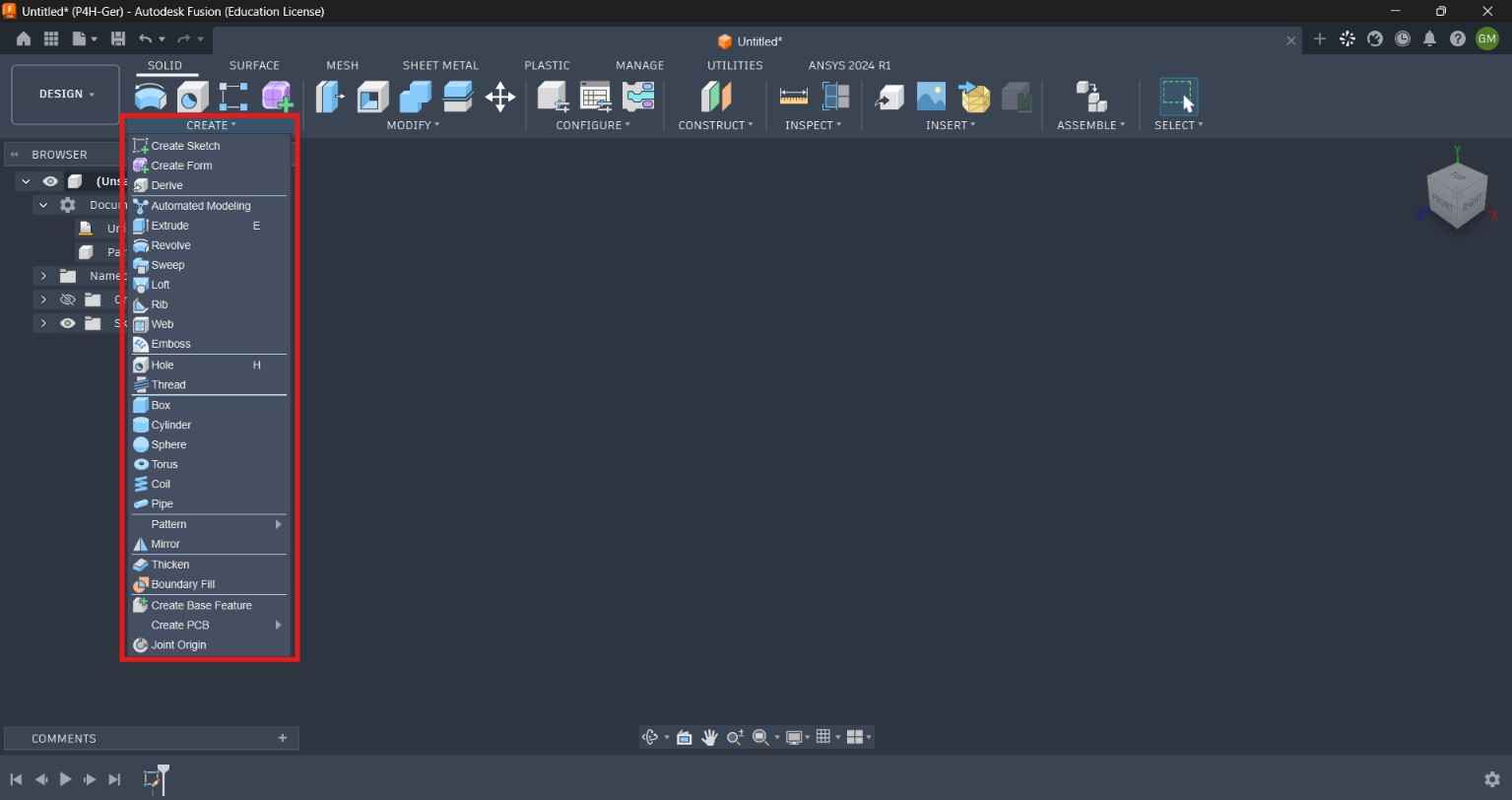Collapse the Document Settings node
1512x800 pixels.
(43, 205)
